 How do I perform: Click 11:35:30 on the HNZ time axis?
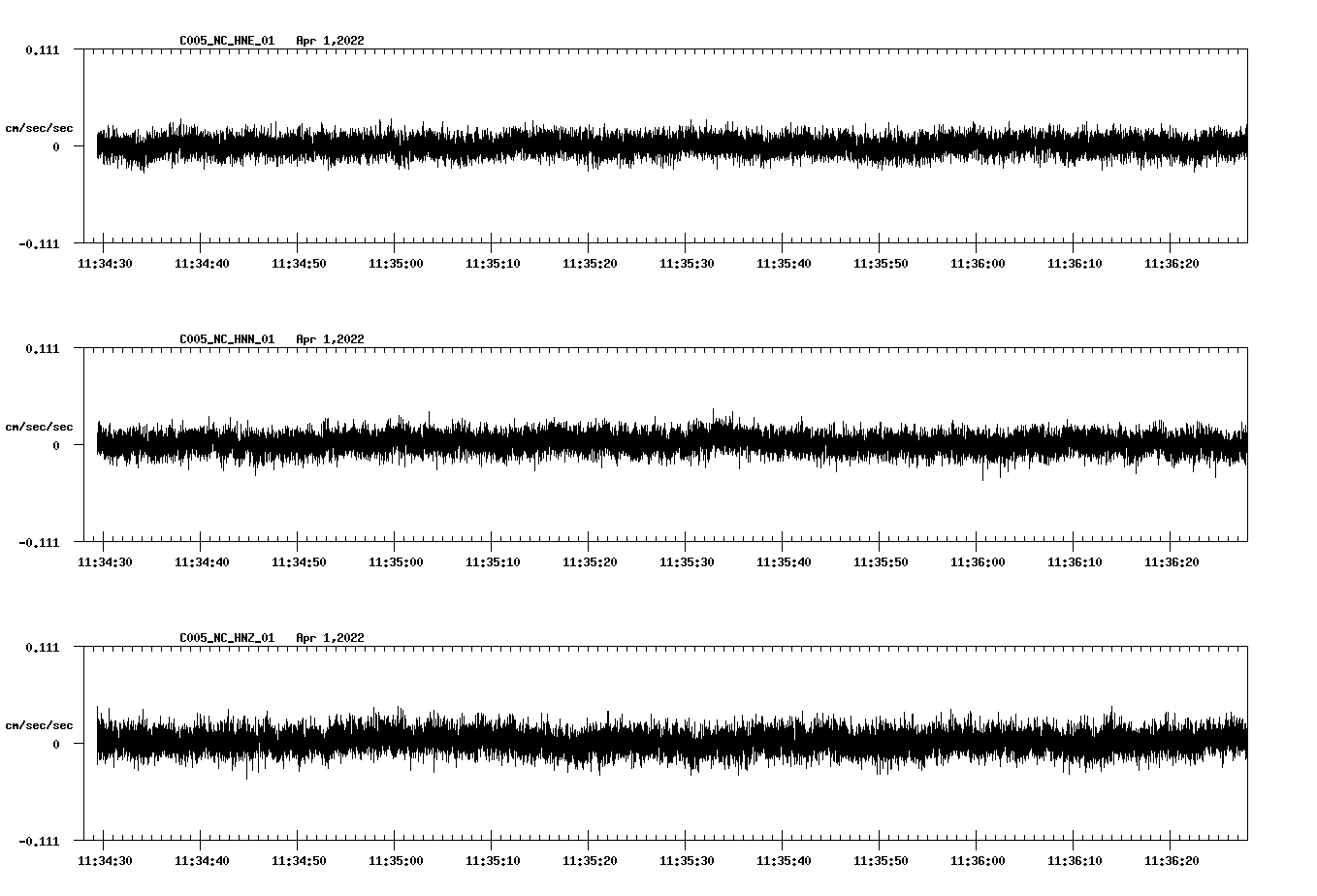point(687,861)
